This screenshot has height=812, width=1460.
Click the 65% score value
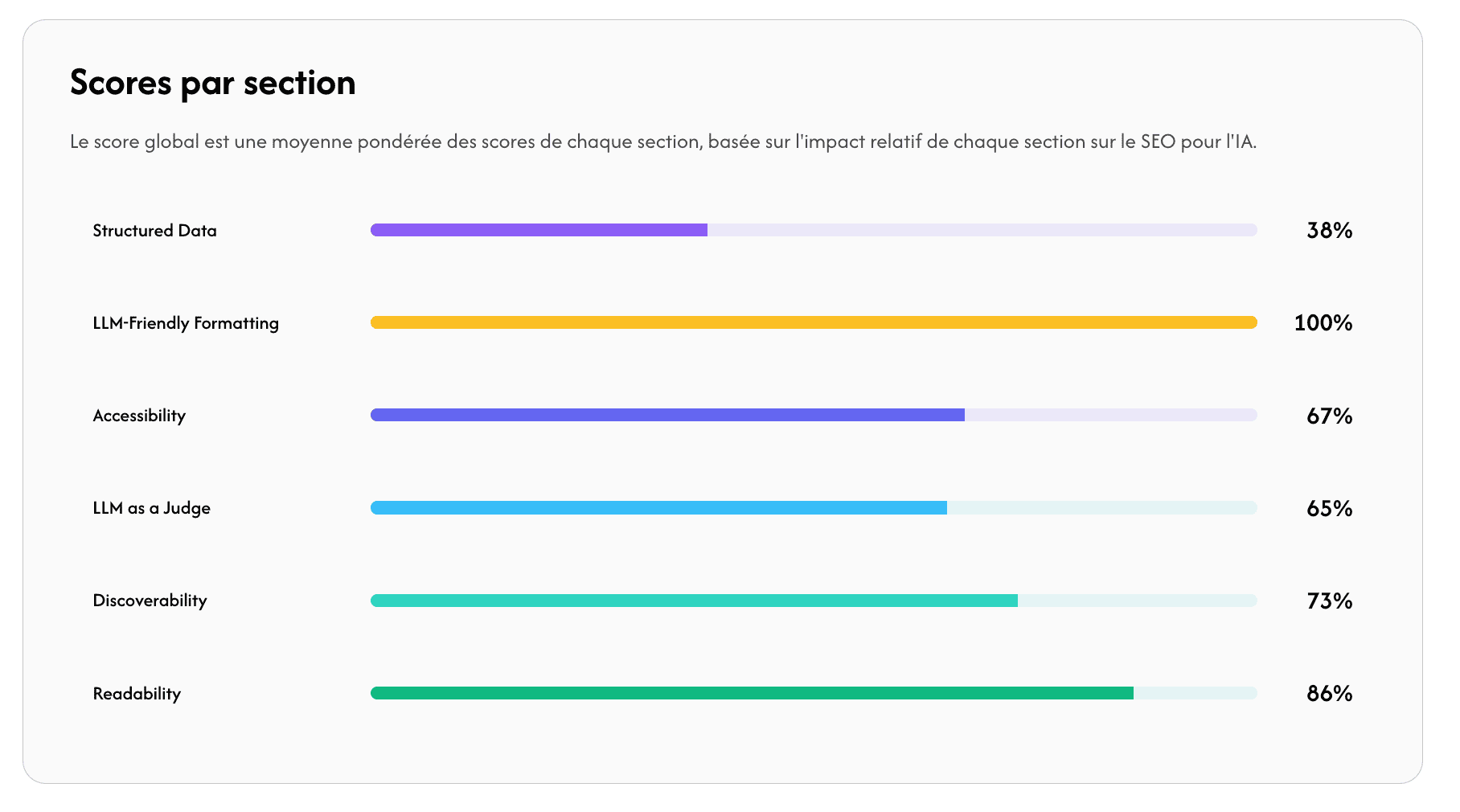tap(1329, 508)
